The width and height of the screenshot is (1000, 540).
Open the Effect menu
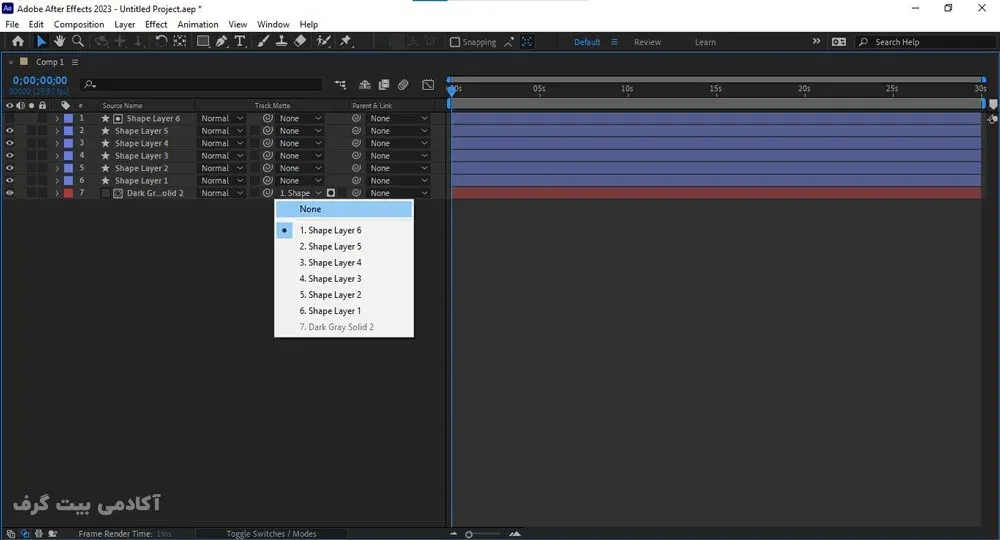point(156,24)
